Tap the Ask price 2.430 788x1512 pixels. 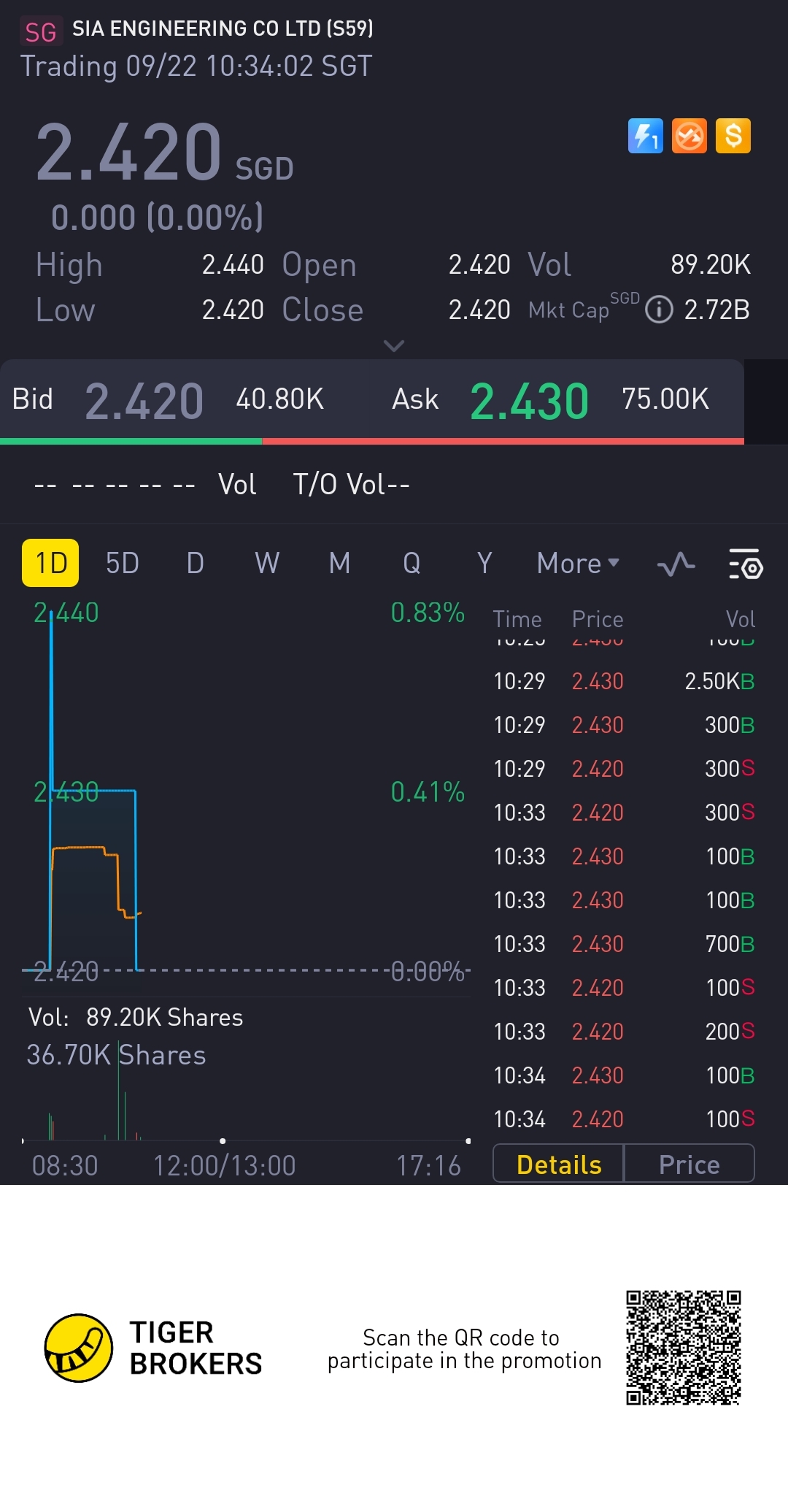529,402
